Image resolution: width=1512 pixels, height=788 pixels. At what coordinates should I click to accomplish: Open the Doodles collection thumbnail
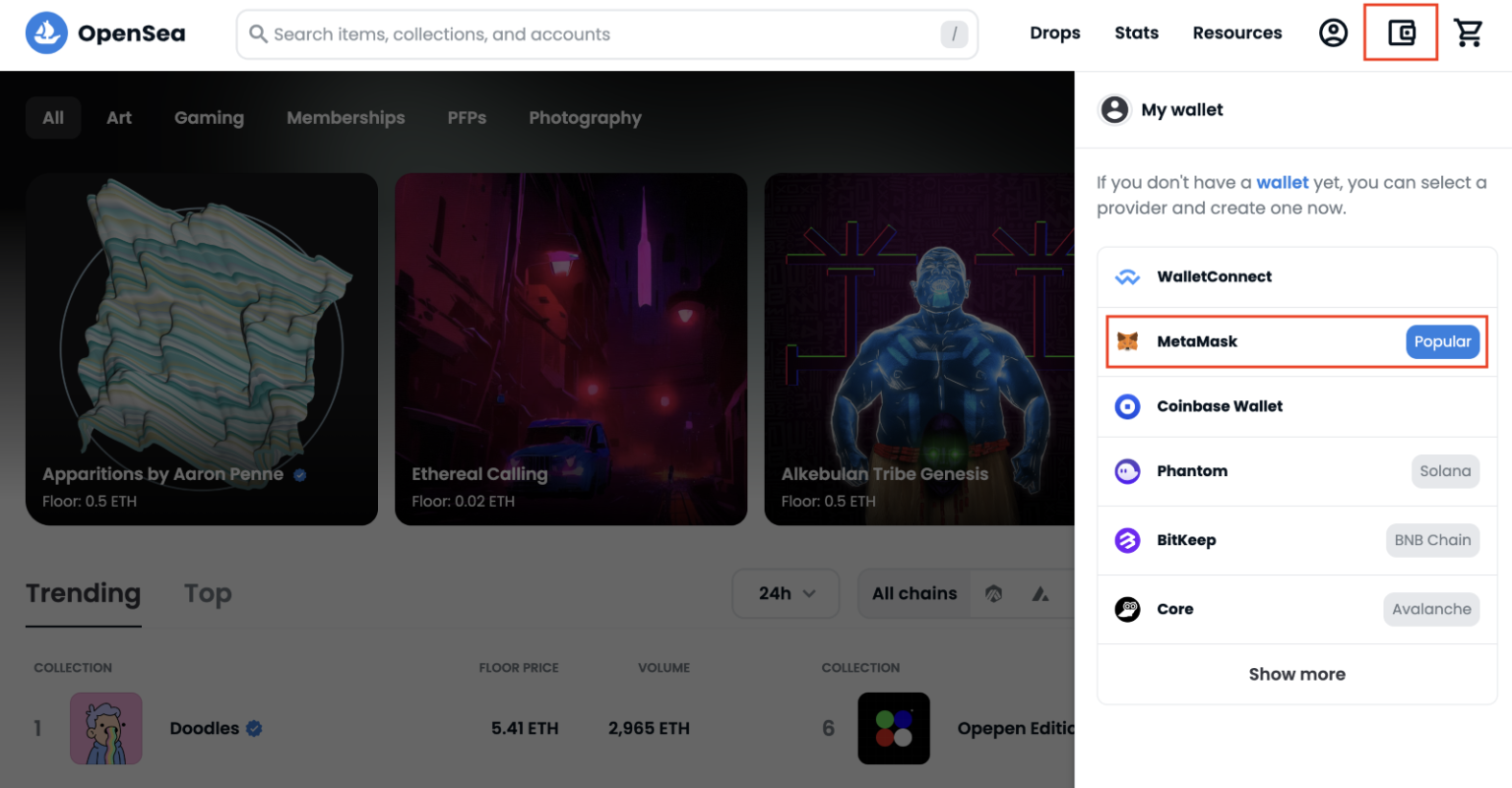[105, 728]
